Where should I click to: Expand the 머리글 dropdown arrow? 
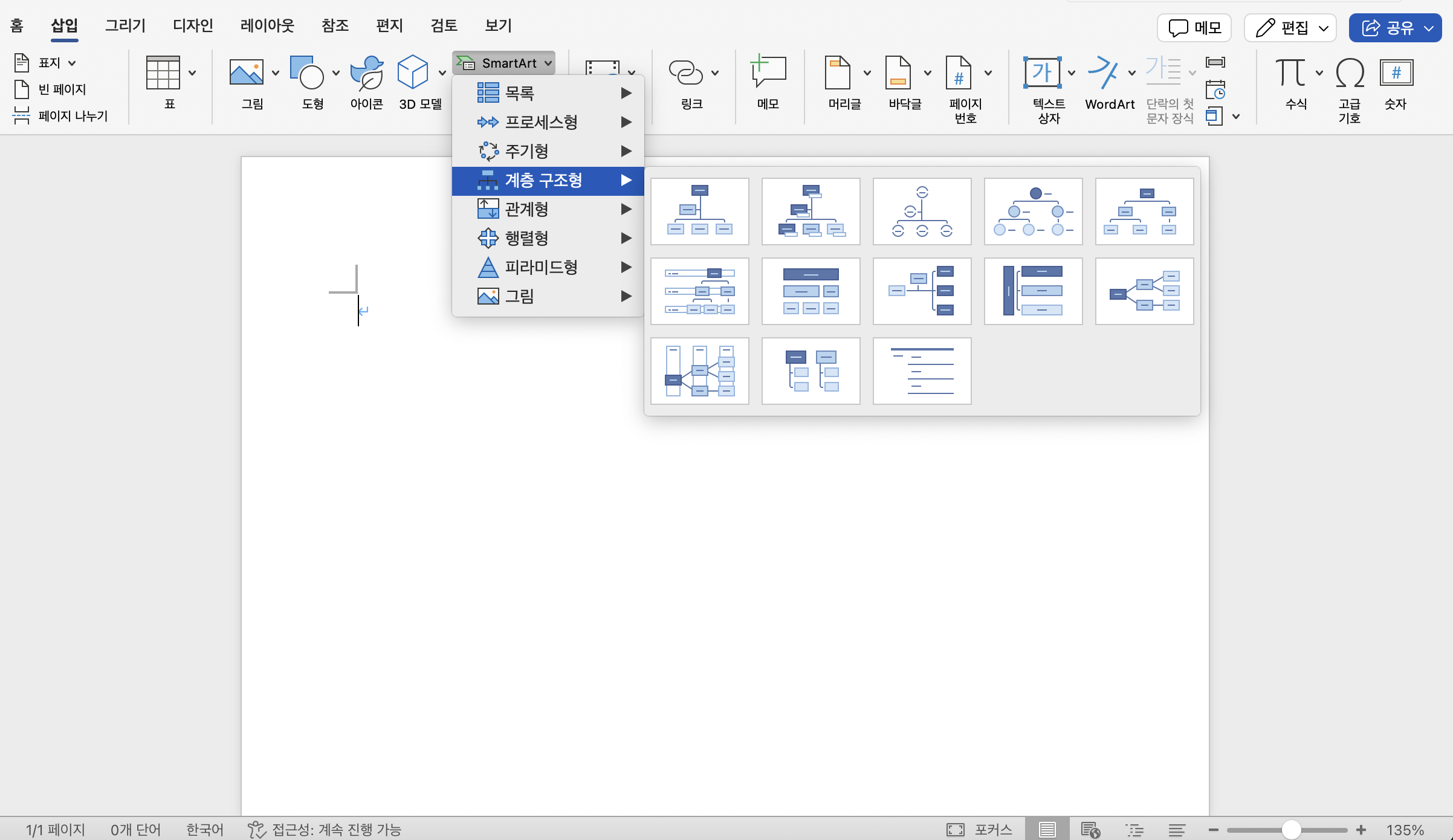tap(867, 73)
